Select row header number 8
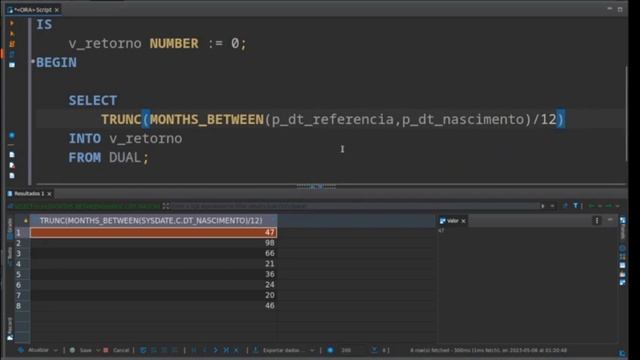Viewport: 640px width, 360px height. pos(22,306)
